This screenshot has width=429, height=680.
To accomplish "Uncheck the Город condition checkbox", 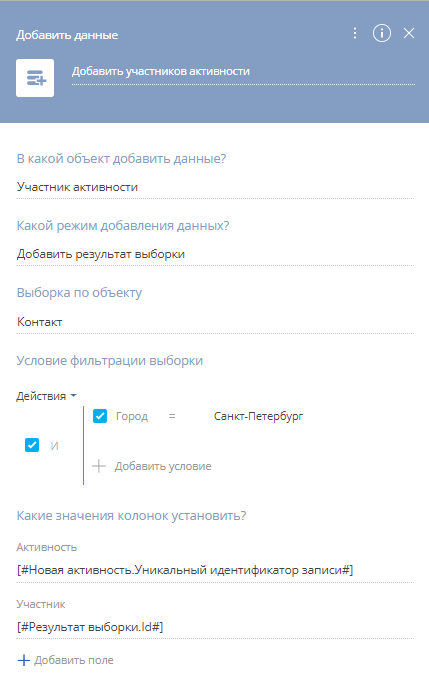I will click(100, 416).
